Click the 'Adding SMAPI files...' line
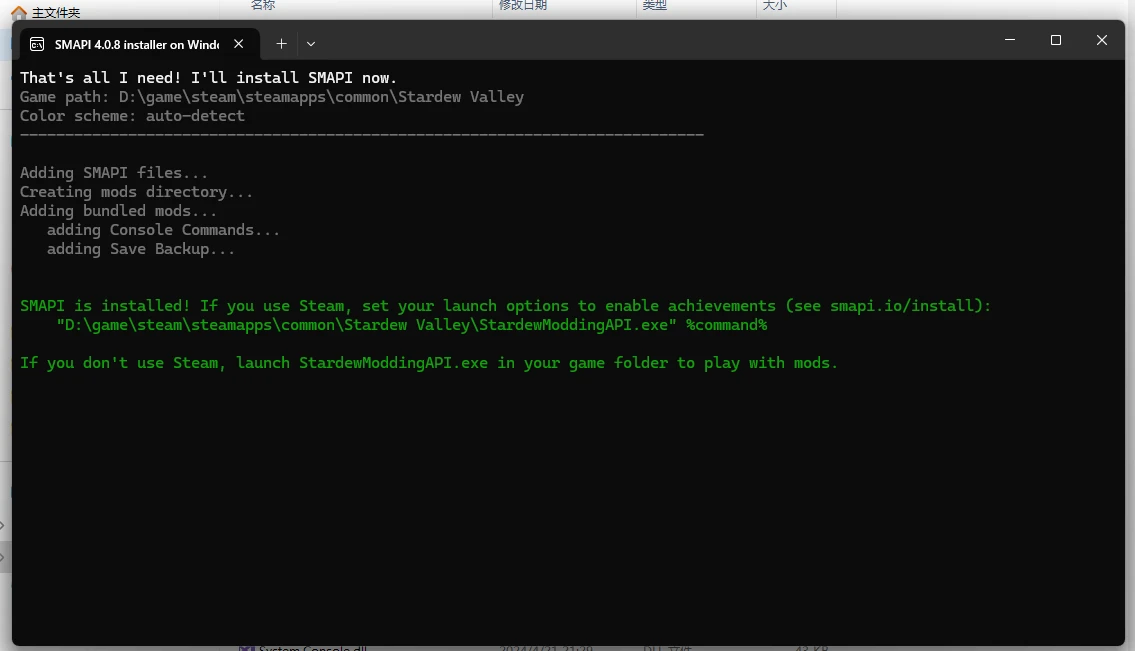Screen dimensions: 1135x651 [114, 172]
